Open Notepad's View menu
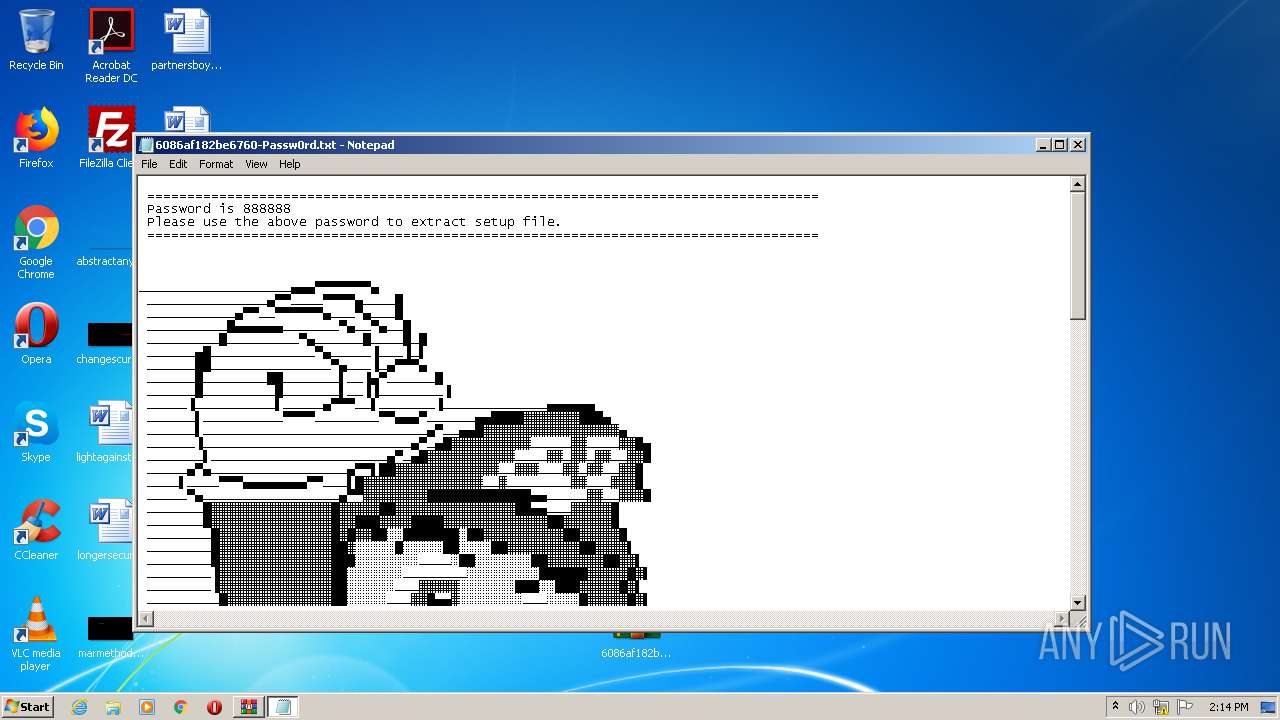The width and height of the screenshot is (1280, 720). (x=256, y=164)
